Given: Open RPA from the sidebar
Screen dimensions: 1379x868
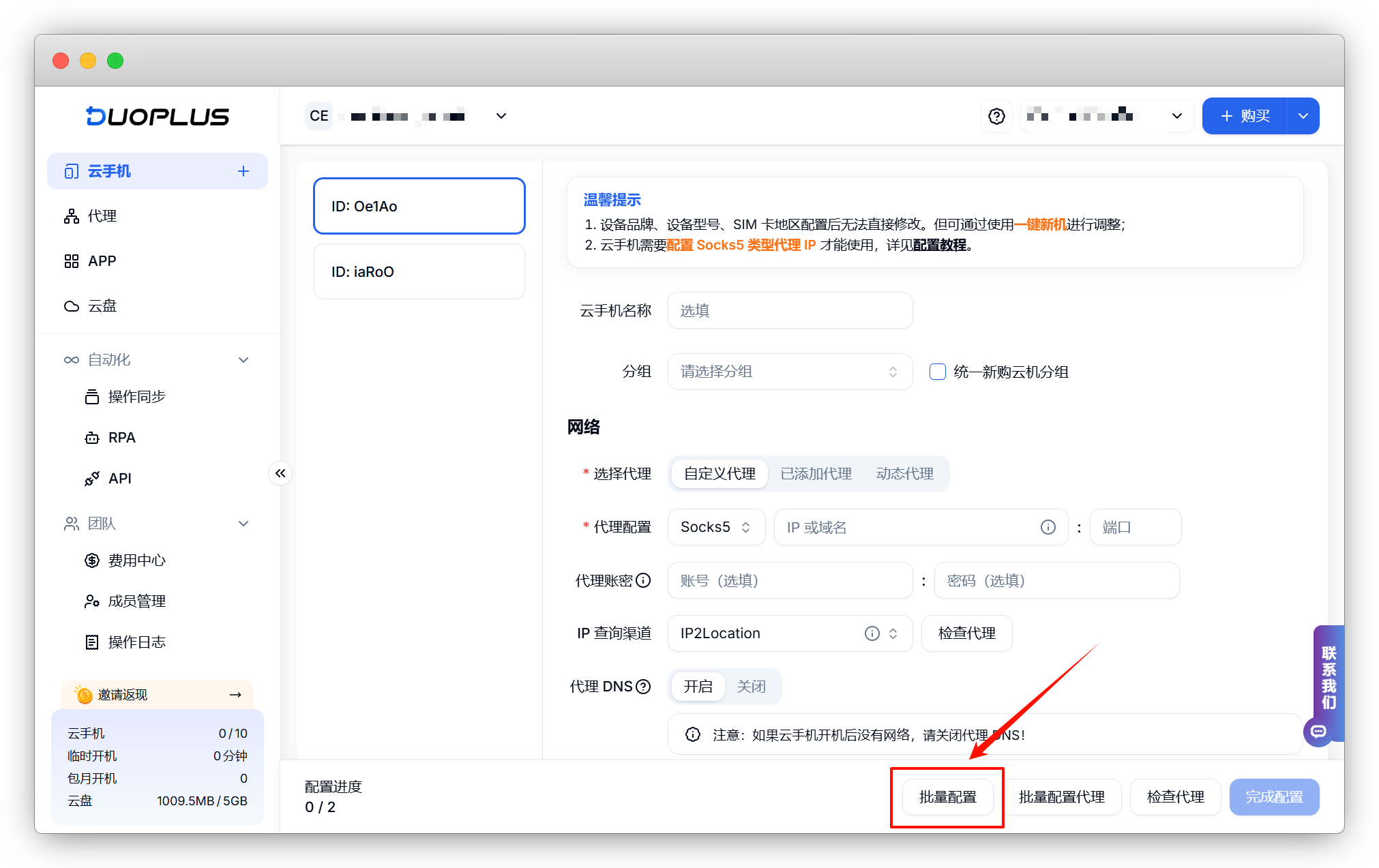Looking at the screenshot, I should click(121, 438).
